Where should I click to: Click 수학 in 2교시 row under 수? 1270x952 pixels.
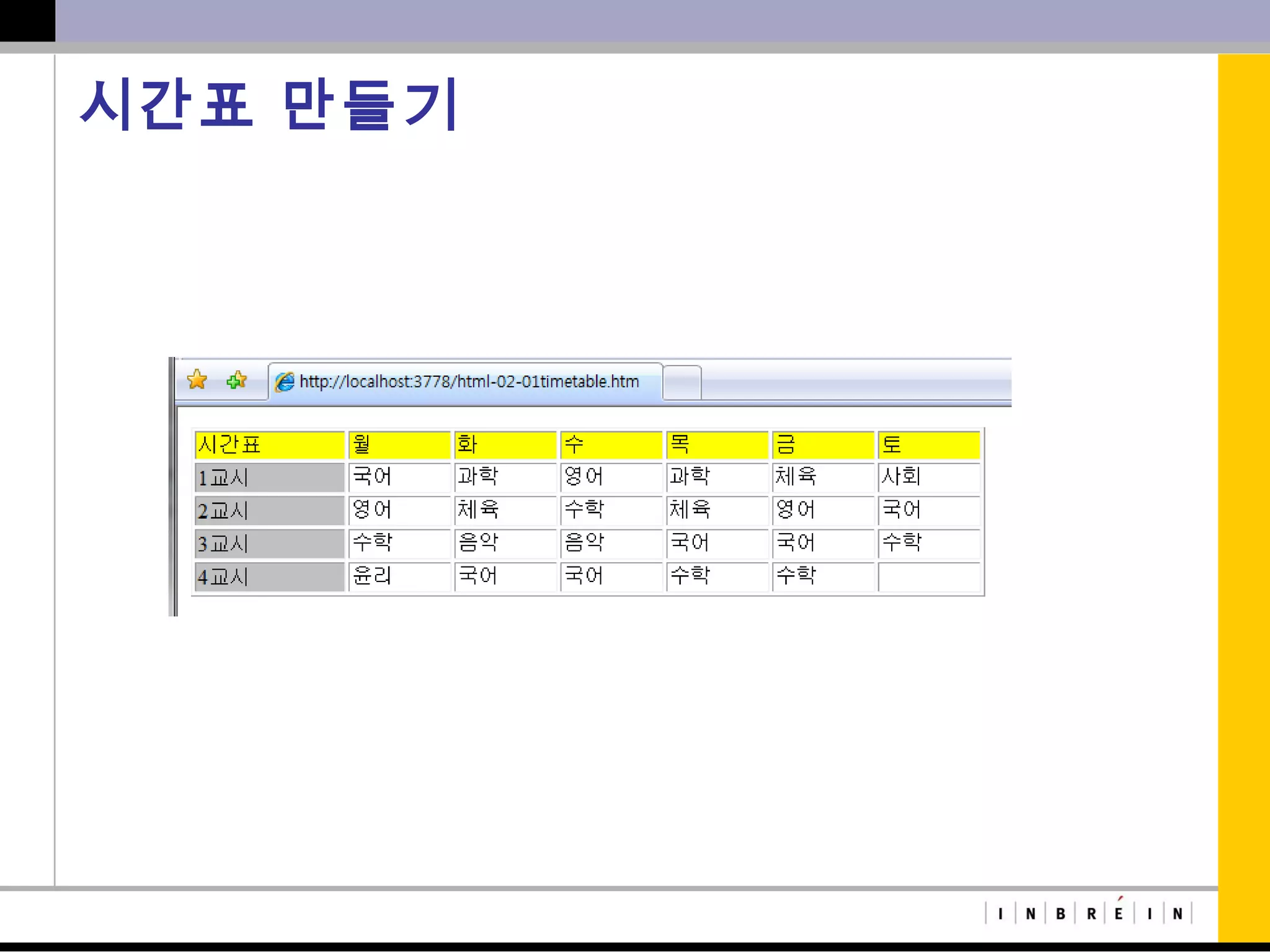611,511
